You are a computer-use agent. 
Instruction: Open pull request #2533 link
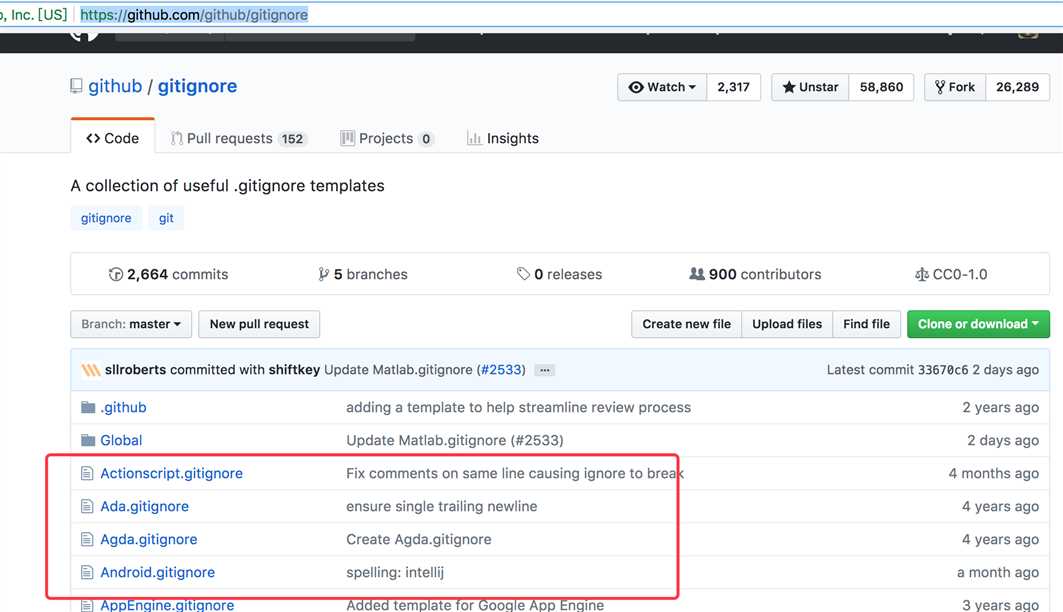502,370
